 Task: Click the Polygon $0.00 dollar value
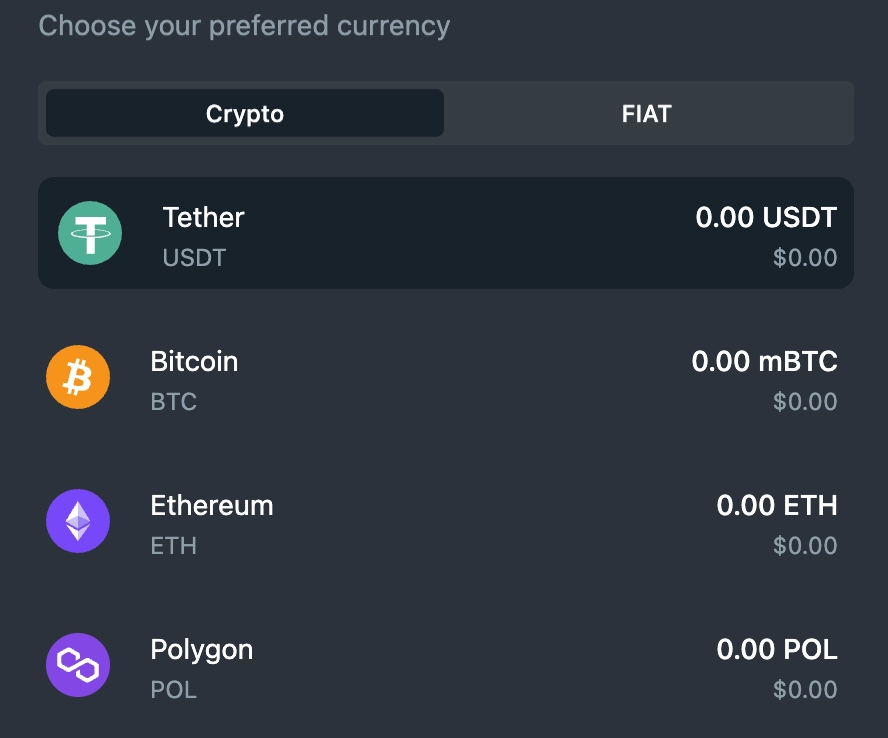coord(805,689)
